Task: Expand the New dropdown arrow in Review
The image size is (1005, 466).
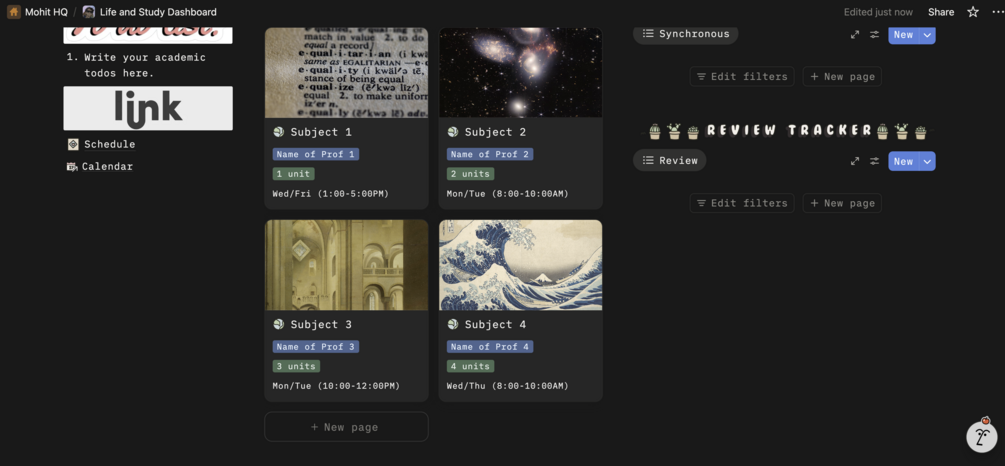Action: 927,162
